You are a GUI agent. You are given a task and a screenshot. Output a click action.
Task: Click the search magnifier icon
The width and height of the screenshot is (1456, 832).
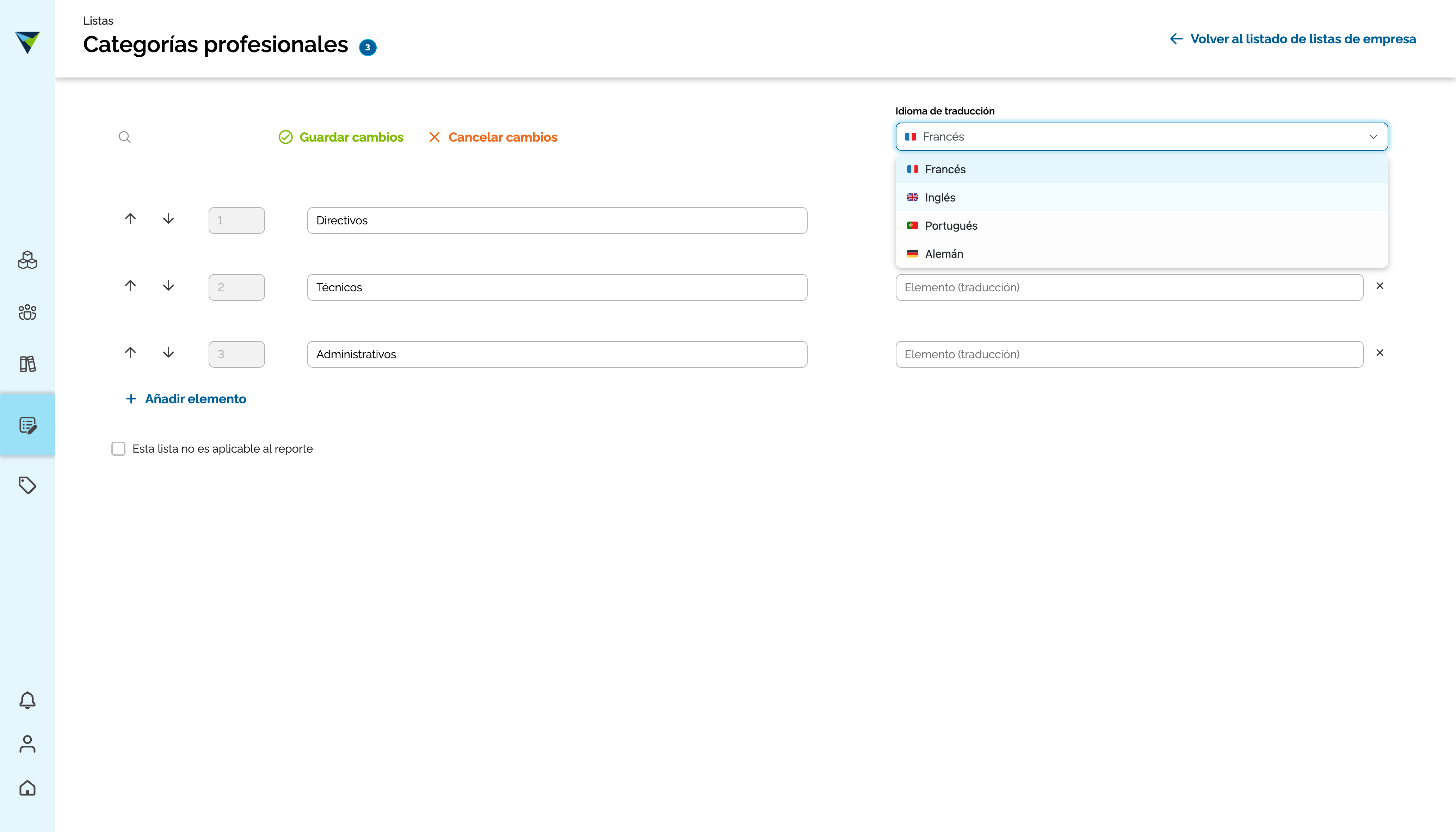coord(125,137)
